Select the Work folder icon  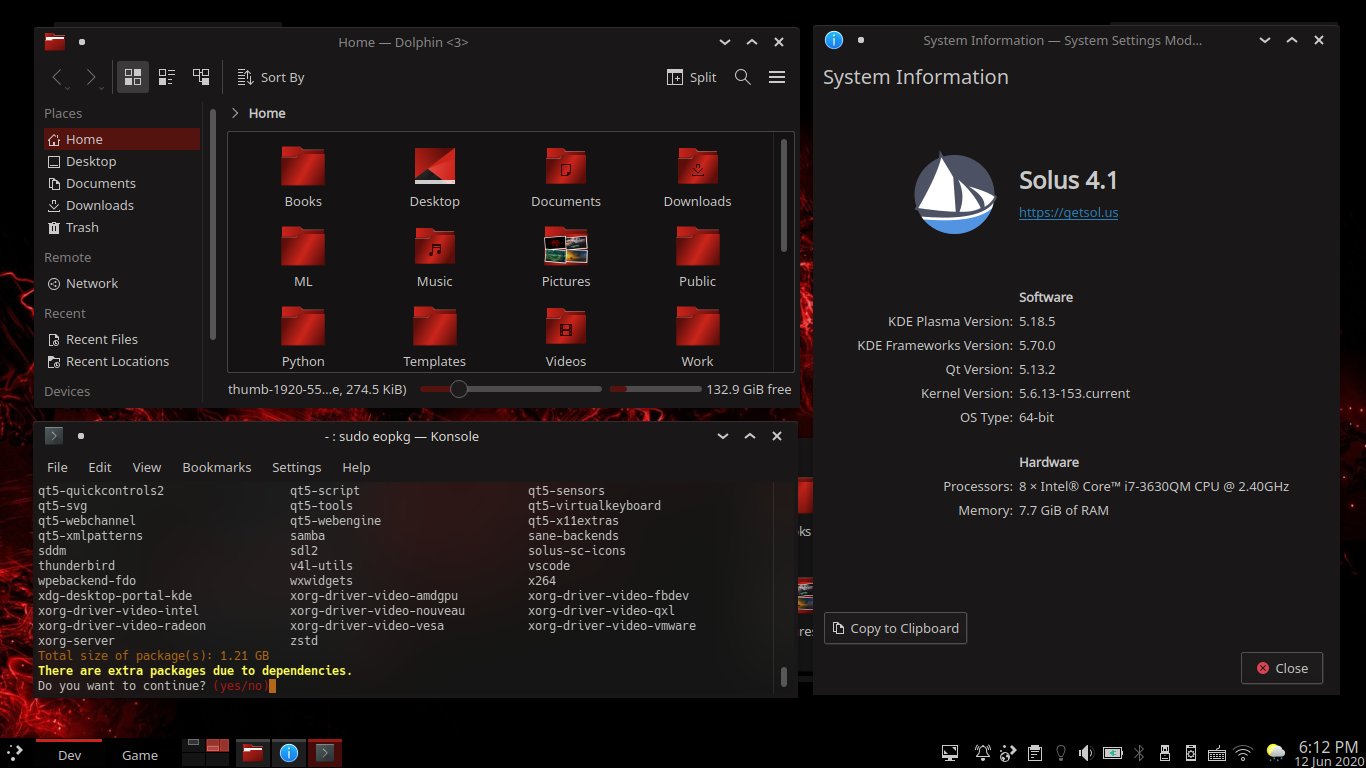[x=698, y=326]
